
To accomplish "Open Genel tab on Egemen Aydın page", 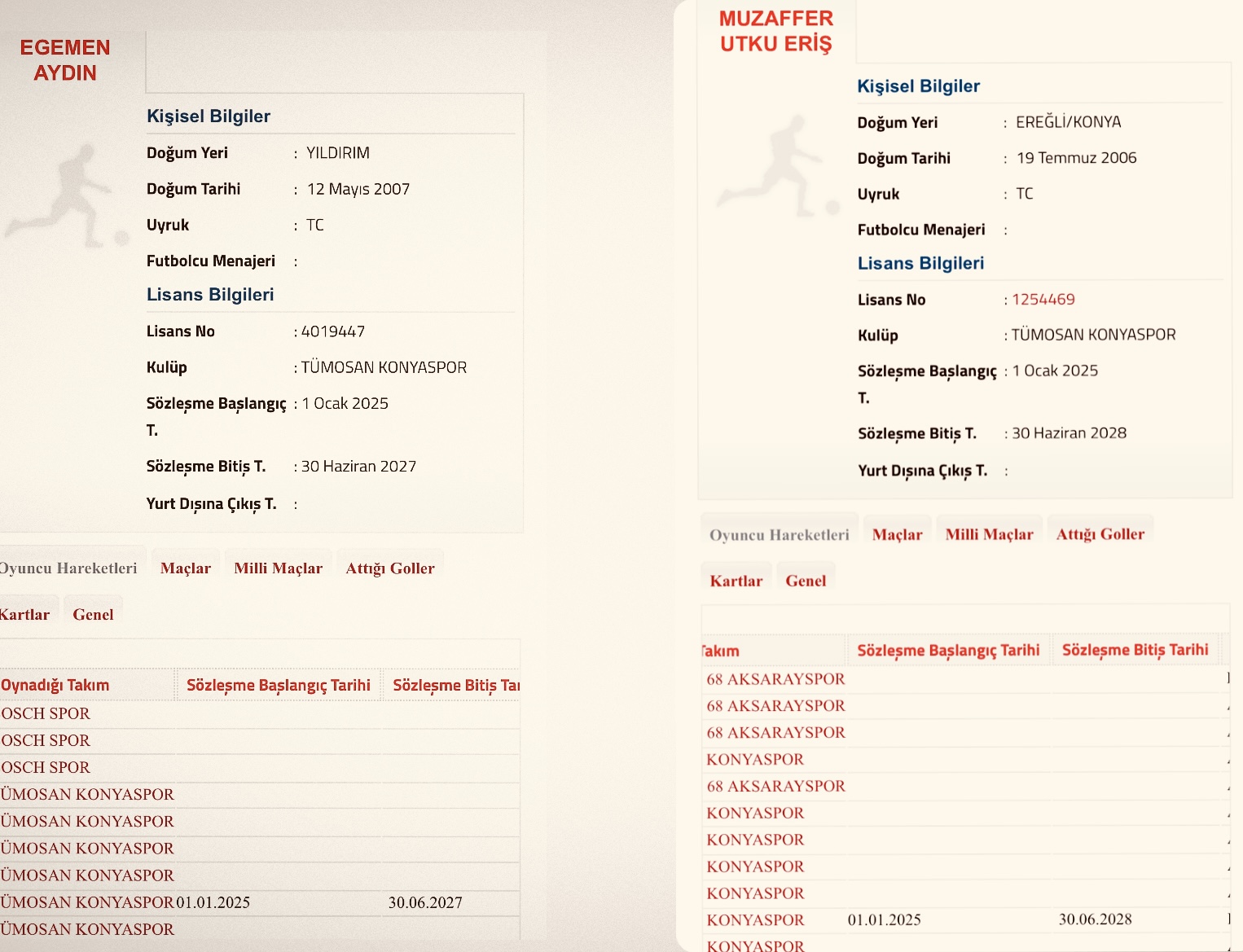I will [93, 615].
